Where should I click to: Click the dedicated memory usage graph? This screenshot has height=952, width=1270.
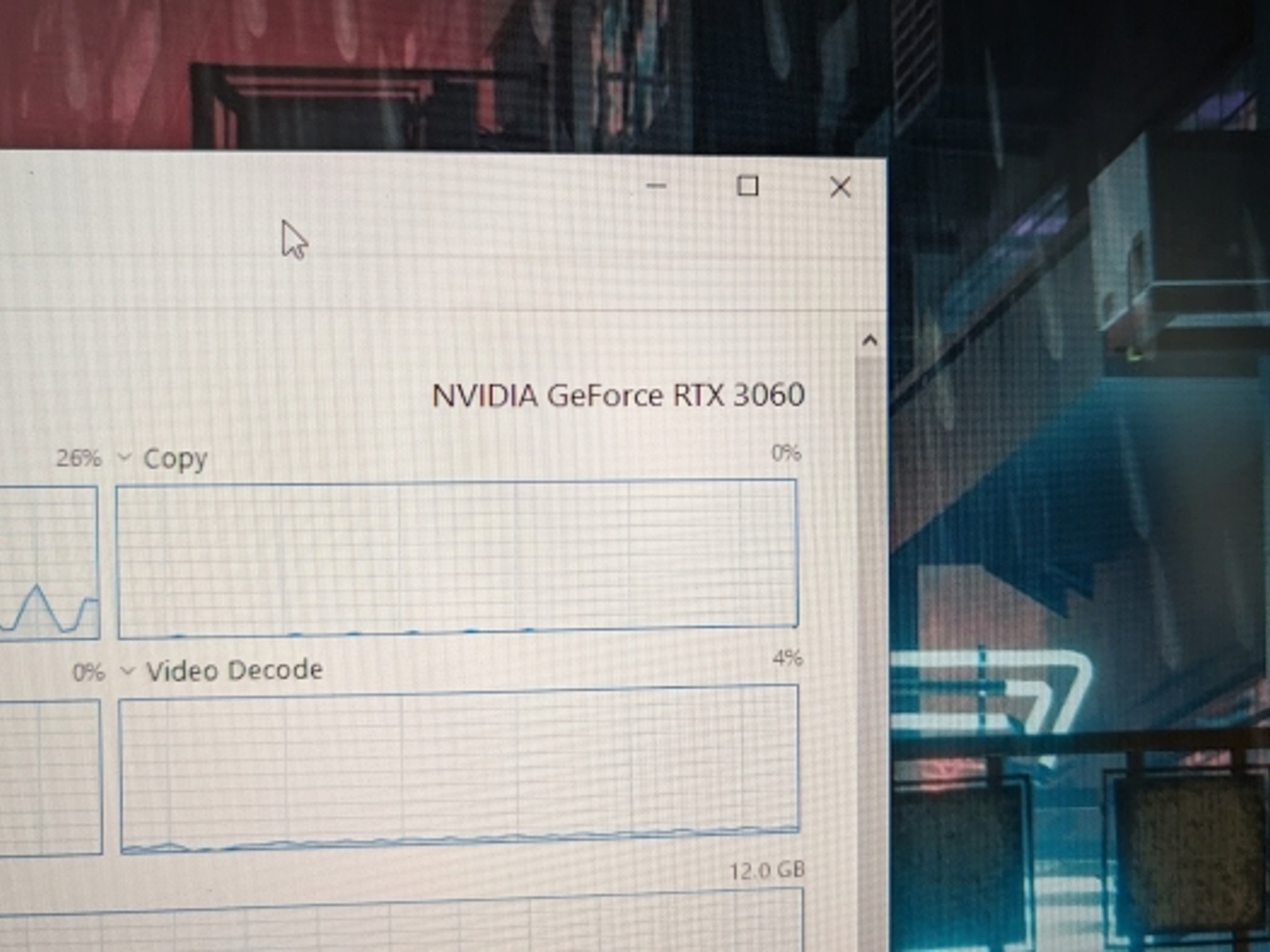point(402,920)
